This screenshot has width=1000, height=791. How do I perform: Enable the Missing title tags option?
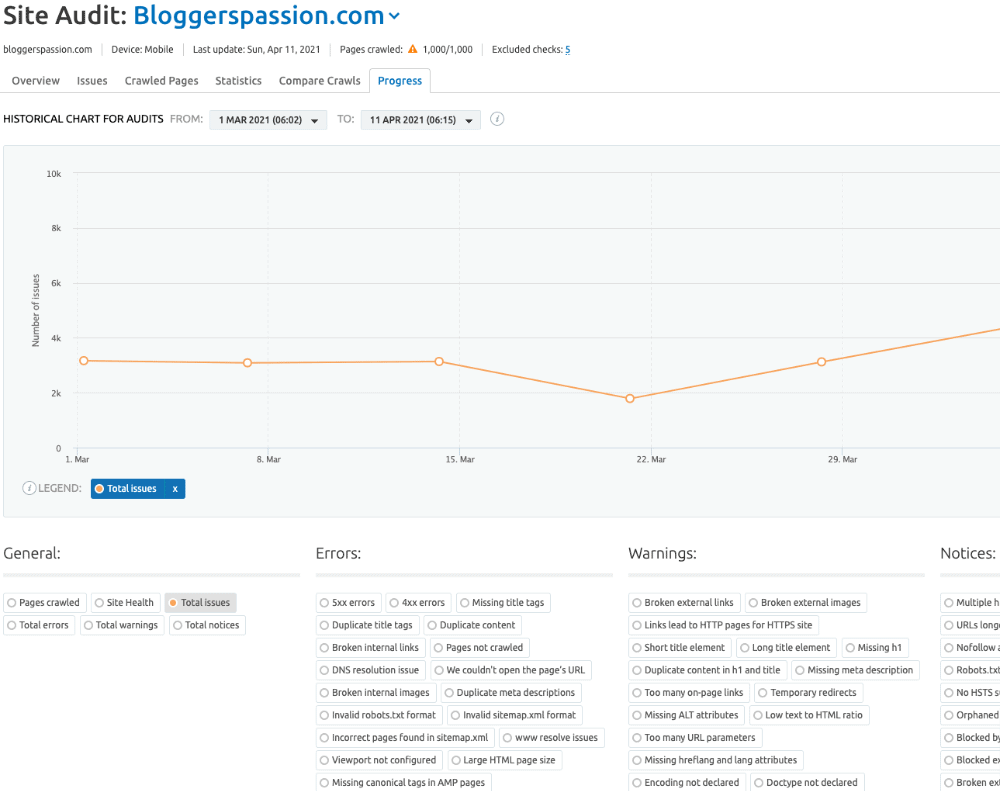[503, 603]
